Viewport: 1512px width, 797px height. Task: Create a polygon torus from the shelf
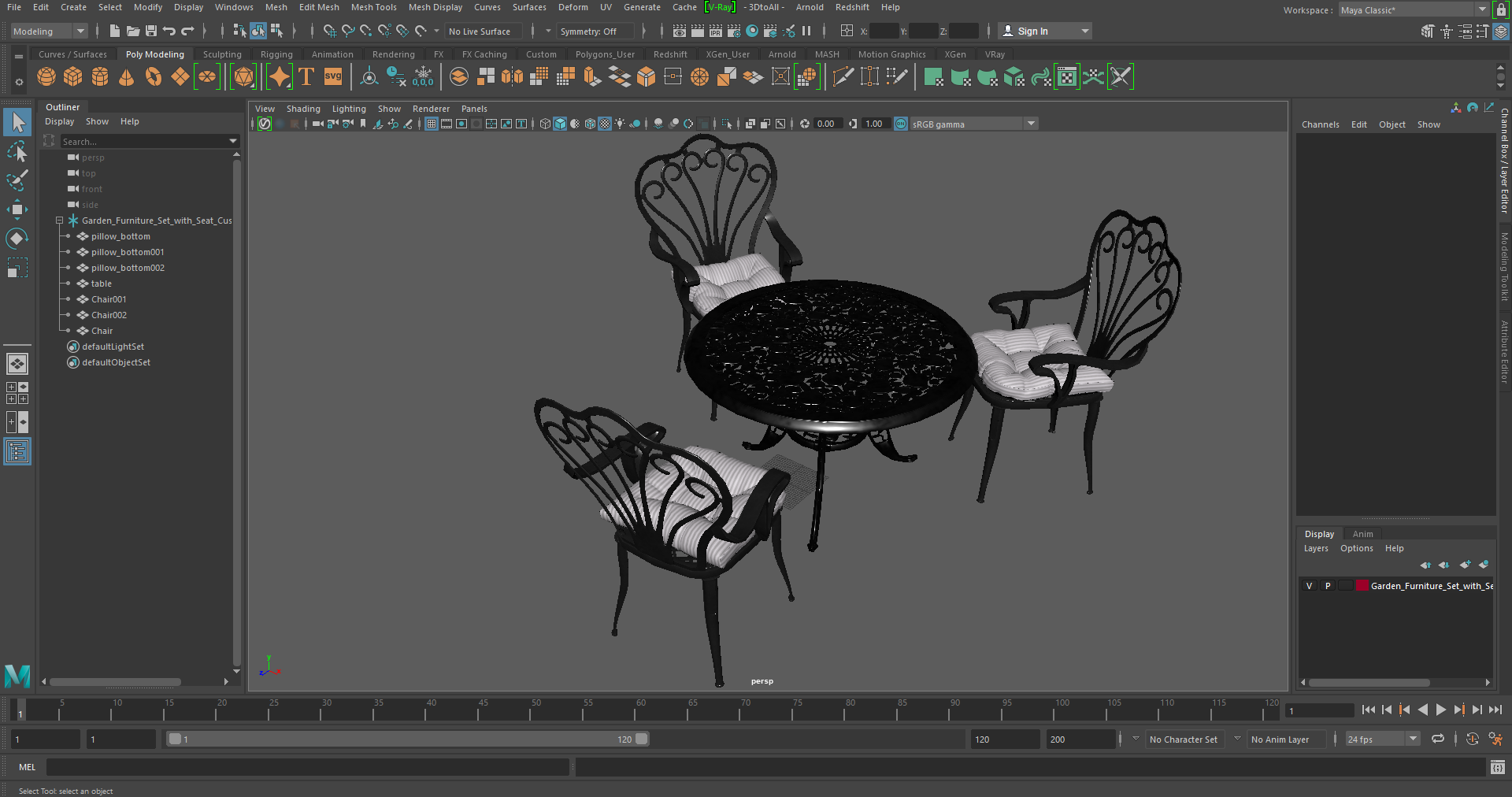click(x=154, y=76)
